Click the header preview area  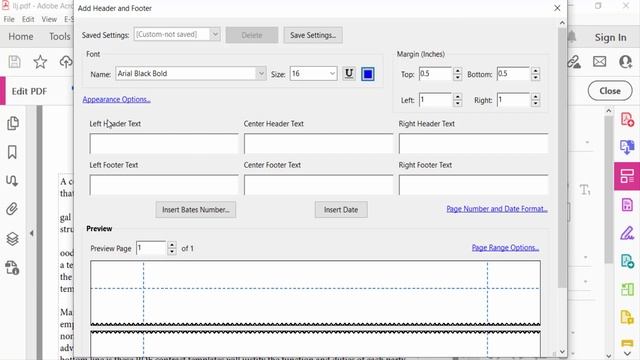pyautogui.click(x=316, y=292)
